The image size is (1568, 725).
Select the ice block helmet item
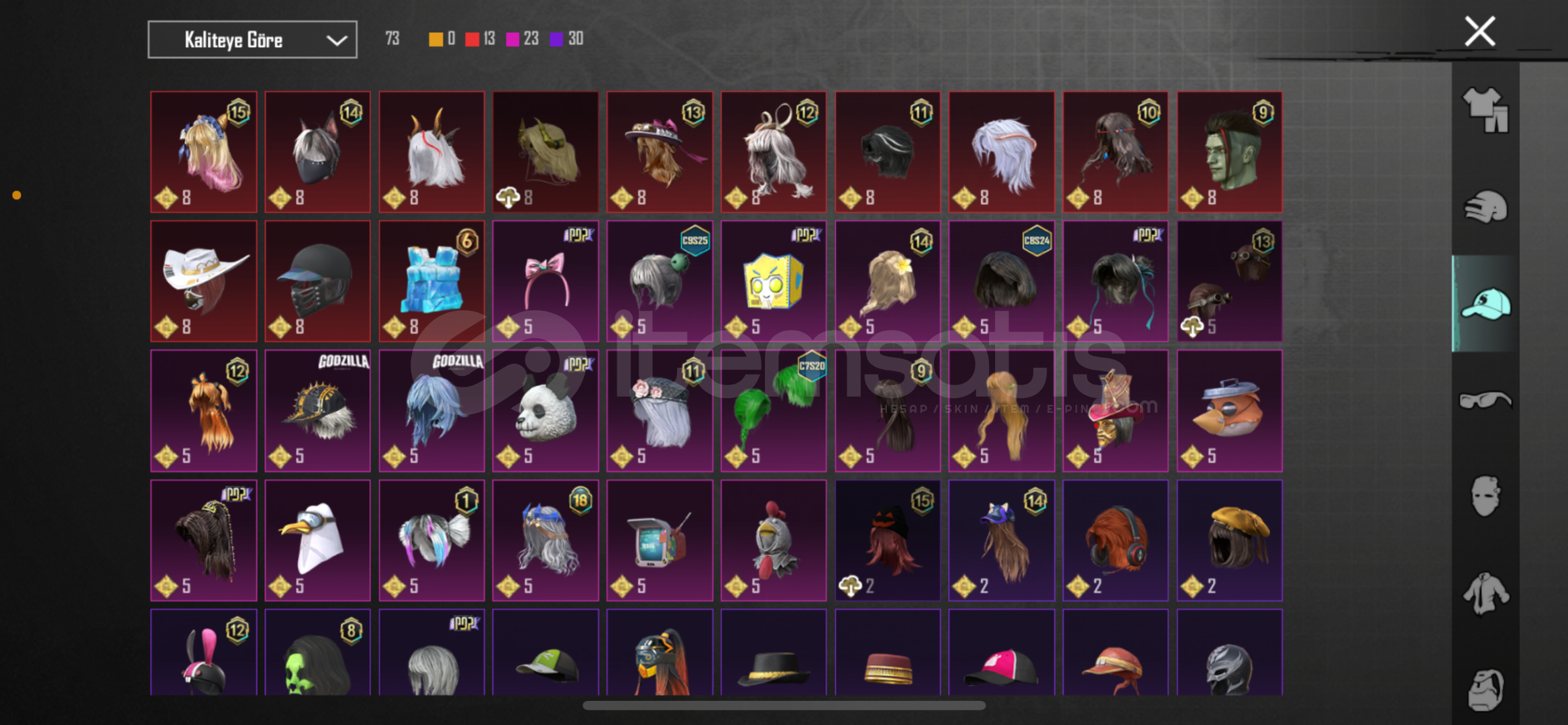click(431, 281)
